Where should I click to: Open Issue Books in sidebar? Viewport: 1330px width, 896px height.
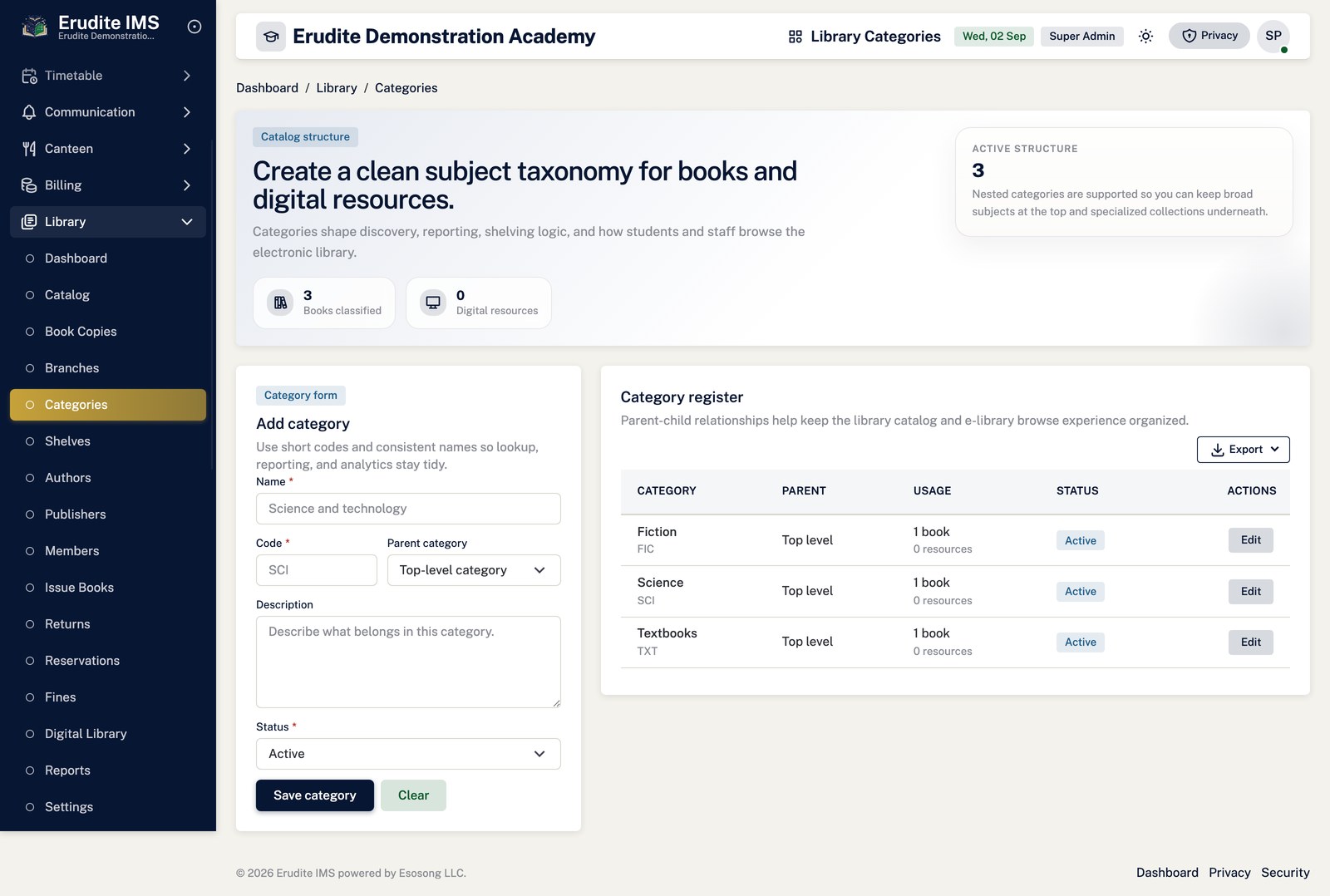[108, 588]
